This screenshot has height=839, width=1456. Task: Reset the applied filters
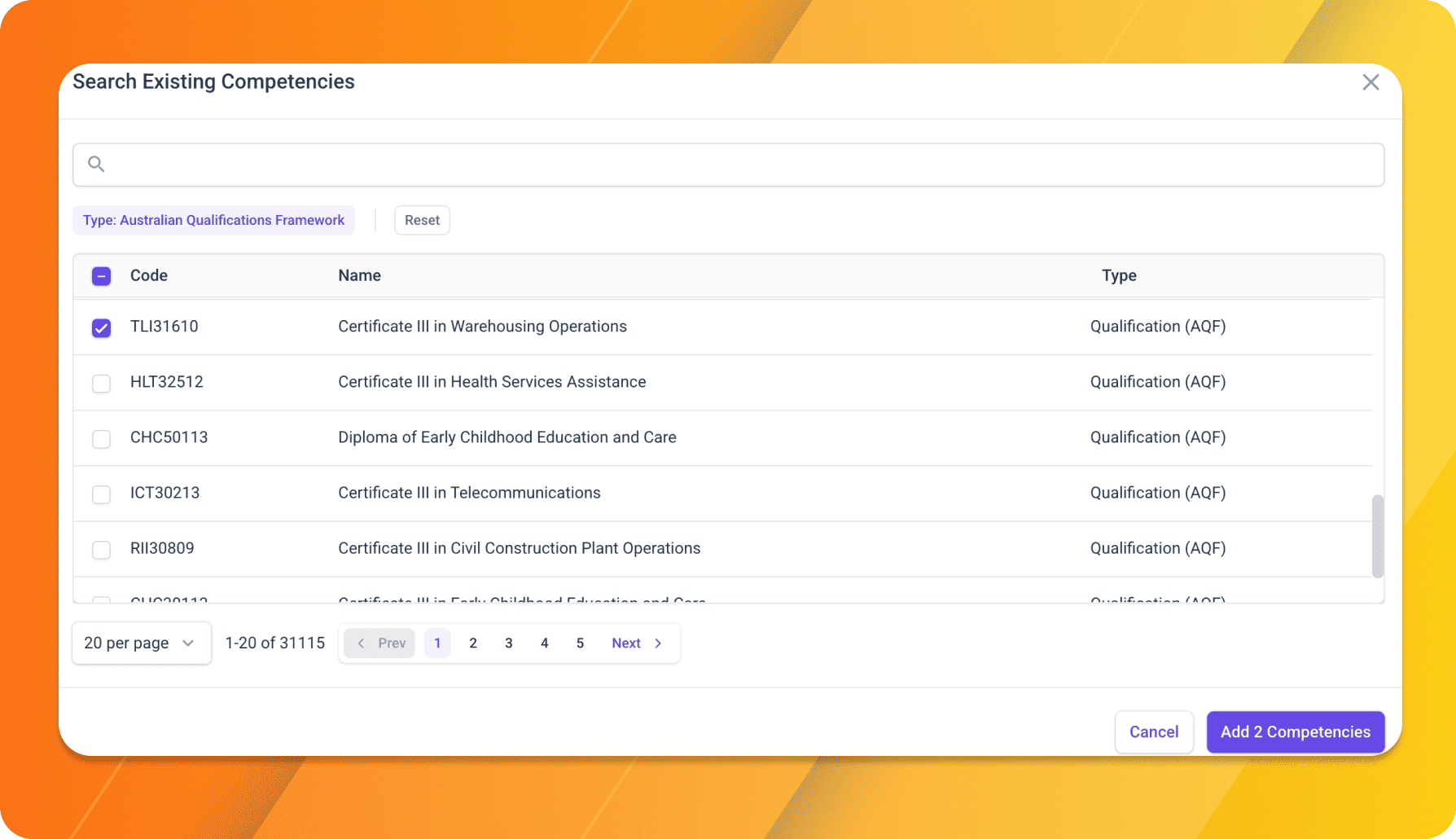coord(422,220)
